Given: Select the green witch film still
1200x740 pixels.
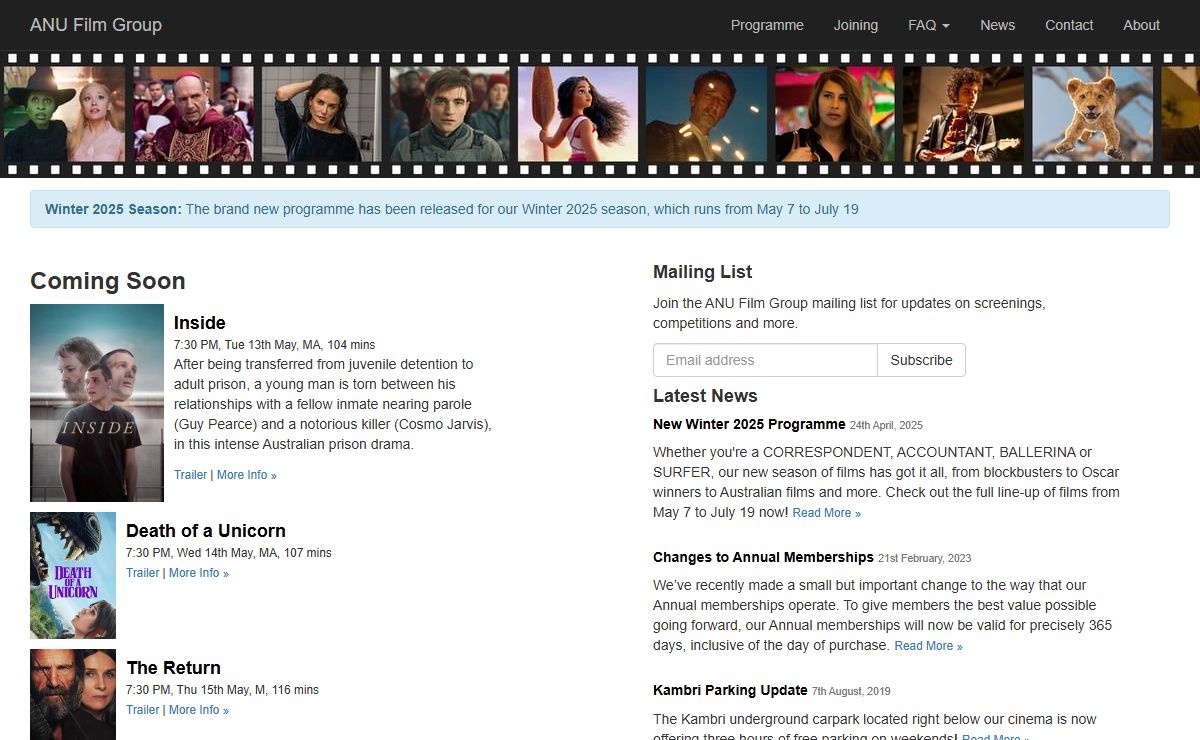Looking at the screenshot, I should tap(64, 114).
